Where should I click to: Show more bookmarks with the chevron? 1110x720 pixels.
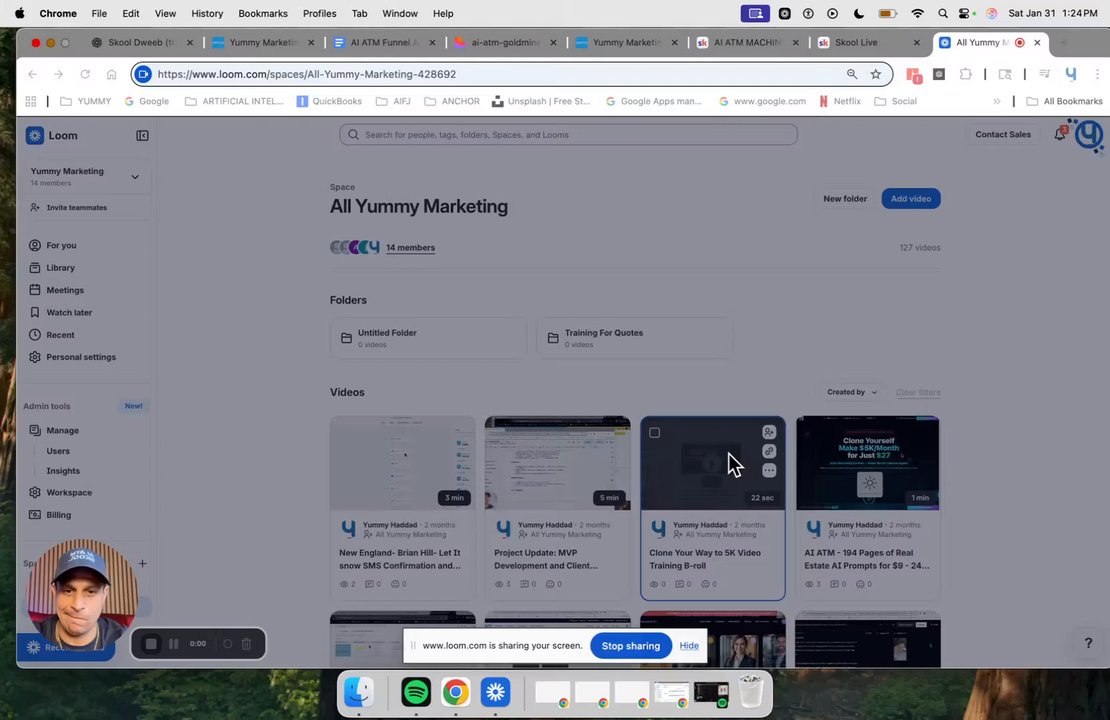tap(997, 101)
